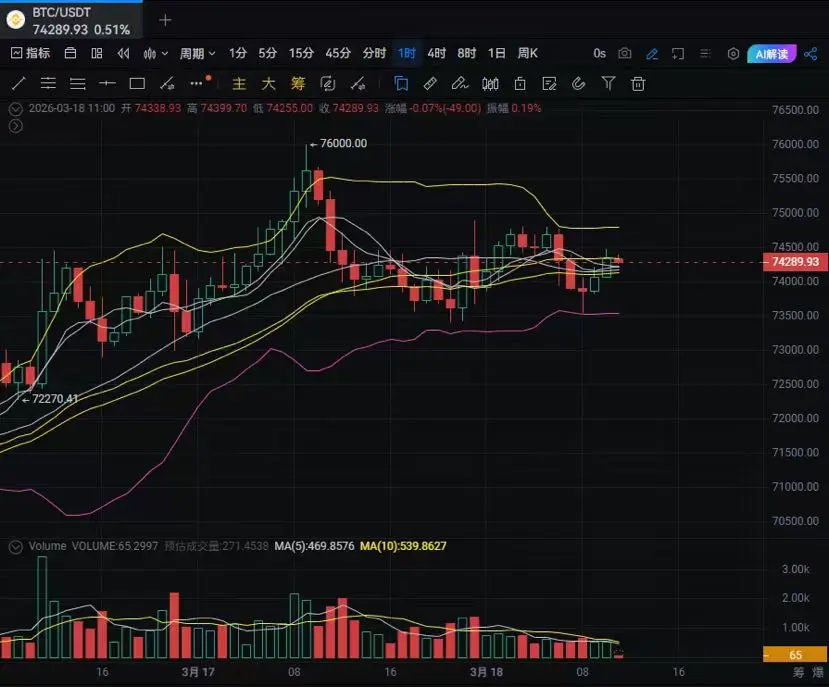The height and width of the screenshot is (687, 829).
Task: Select the line with measure marker tool
Action: tap(167, 84)
